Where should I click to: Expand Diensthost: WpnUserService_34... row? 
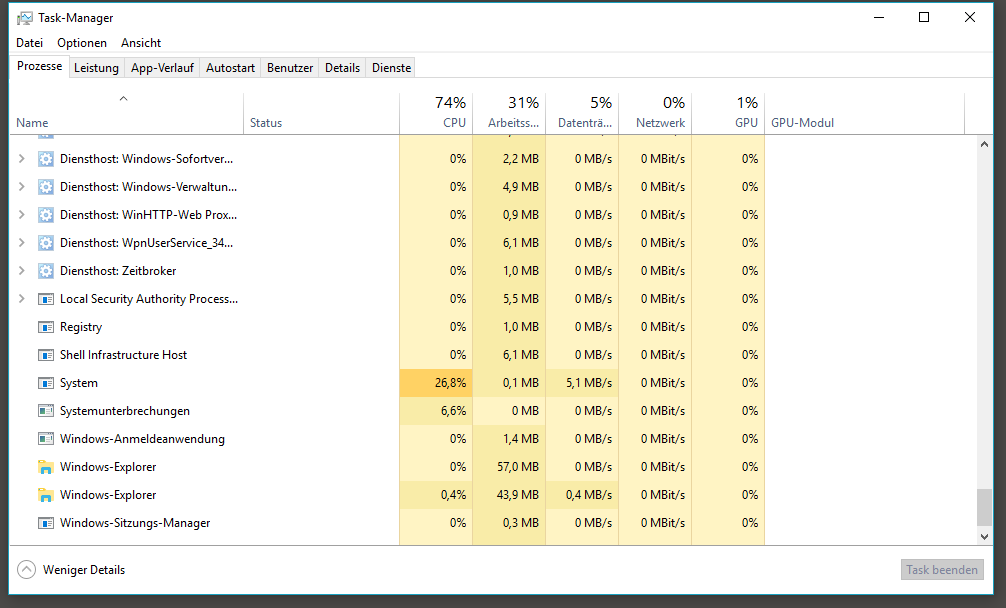[x=22, y=242]
